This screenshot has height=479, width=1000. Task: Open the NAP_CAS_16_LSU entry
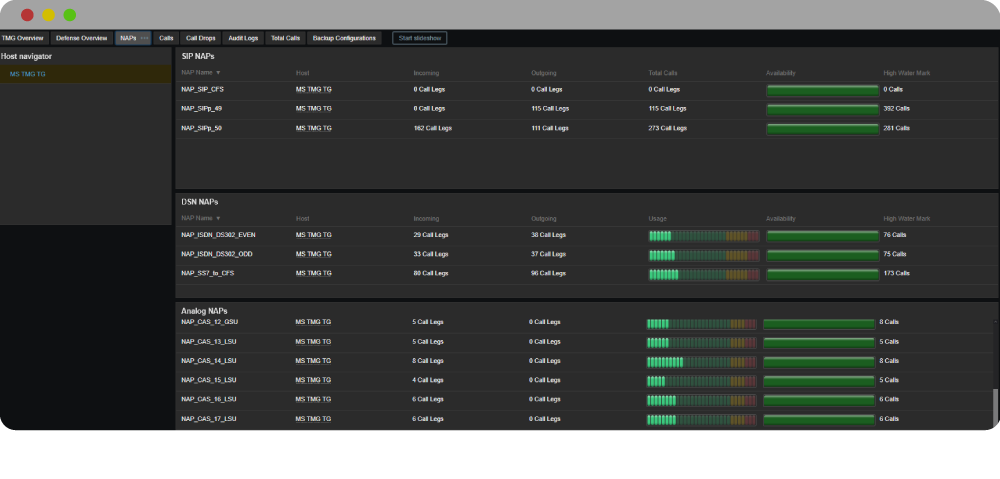tap(208, 399)
